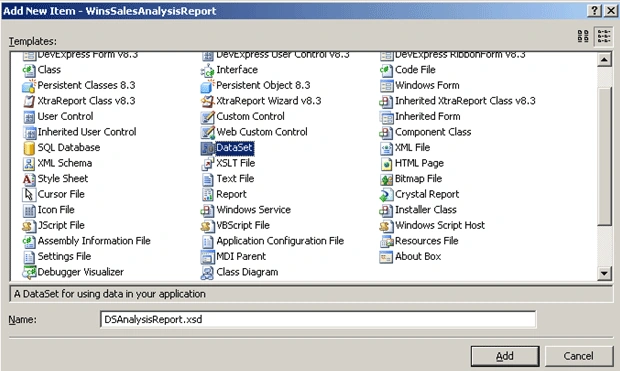Viewport: 620px width, 371px height.
Task: Switch templates to large icons view
Action: (583, 36)
